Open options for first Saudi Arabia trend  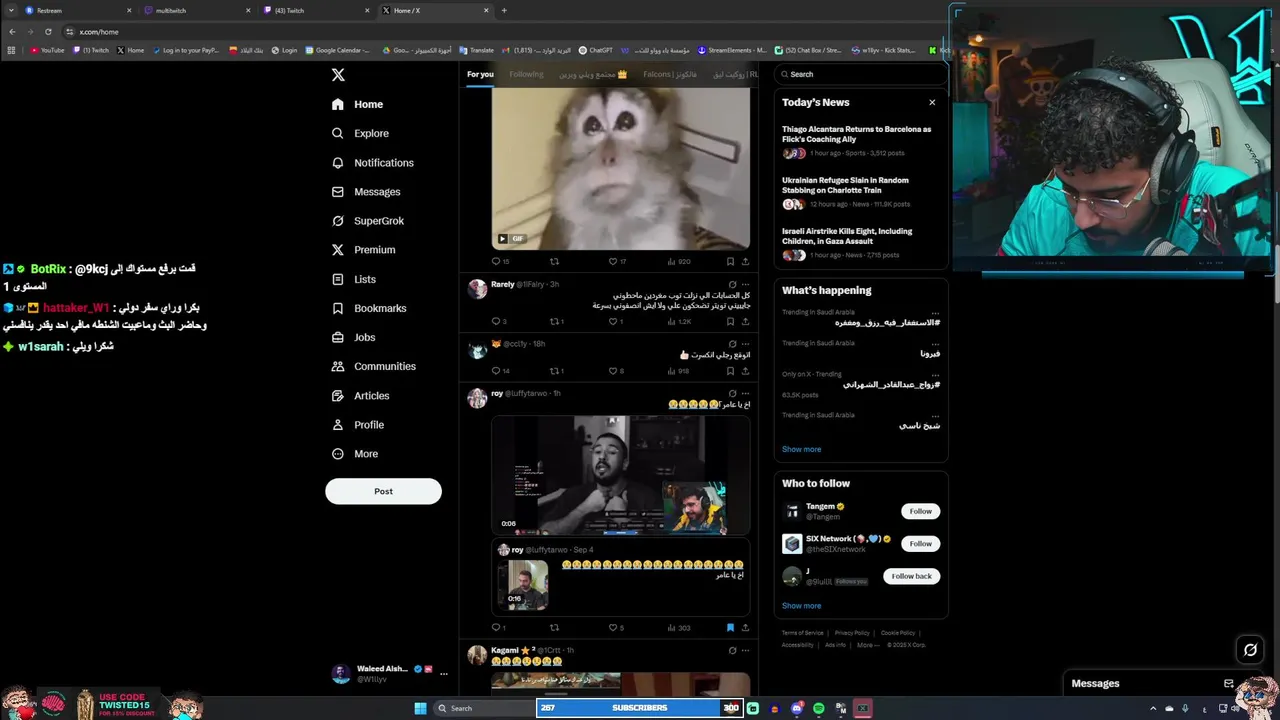point(935,313)
